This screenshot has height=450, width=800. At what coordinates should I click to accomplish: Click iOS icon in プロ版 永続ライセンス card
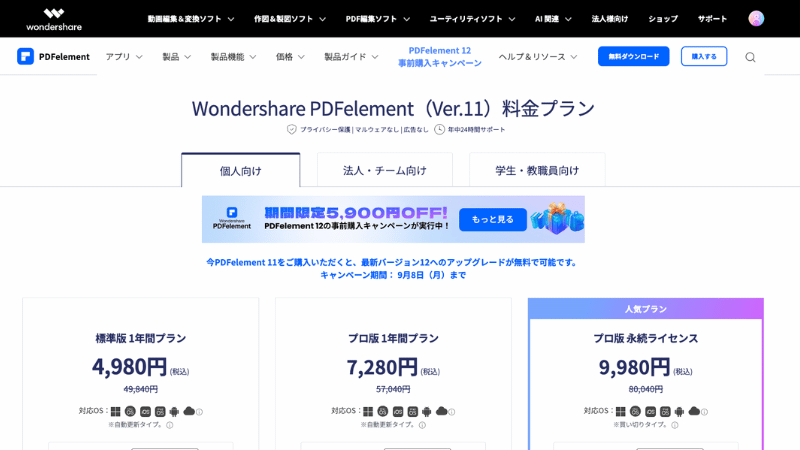coord(651,412)
